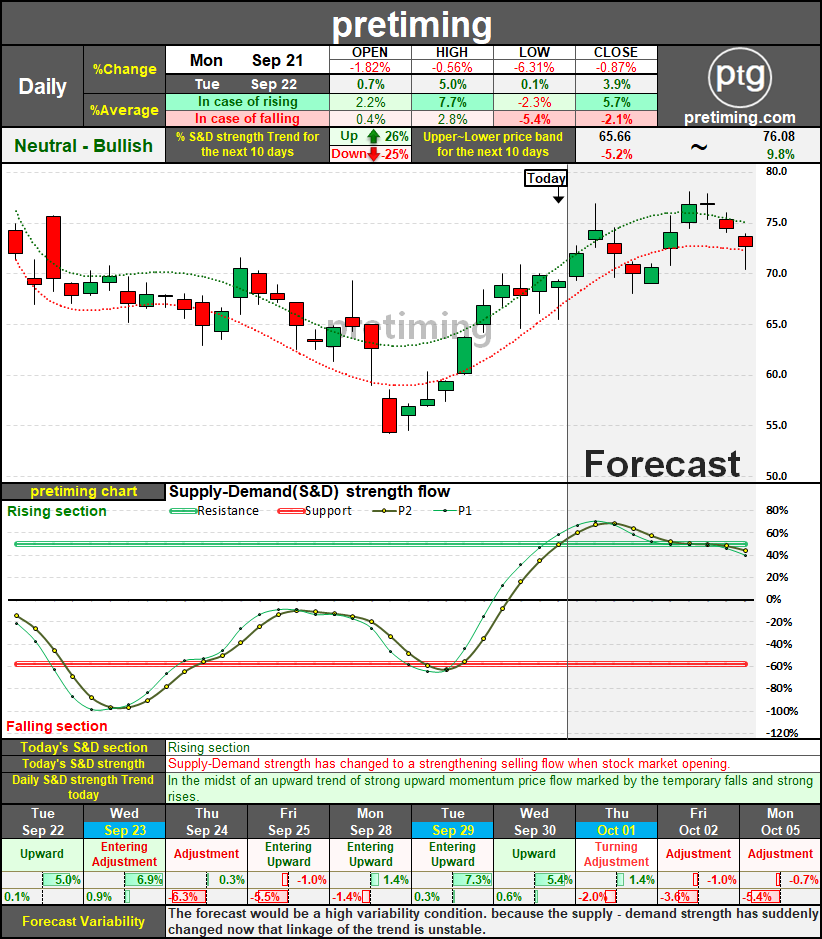This screenshot has width=822, height=939.
Task: Click the Today's S&D strength label
Action: pyautogui.click(x=83, y=764)
